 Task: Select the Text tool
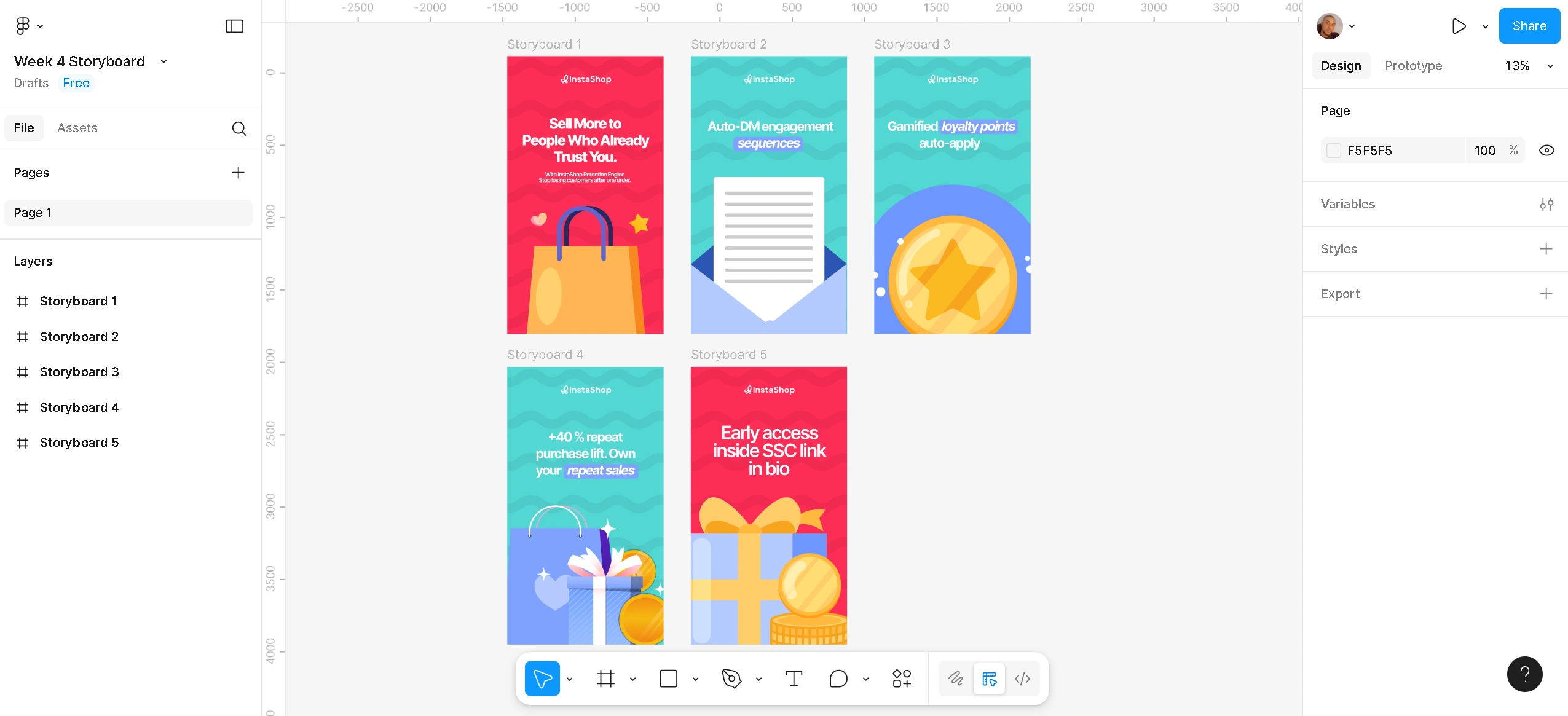pyautogui.click(x=794, y=679)
